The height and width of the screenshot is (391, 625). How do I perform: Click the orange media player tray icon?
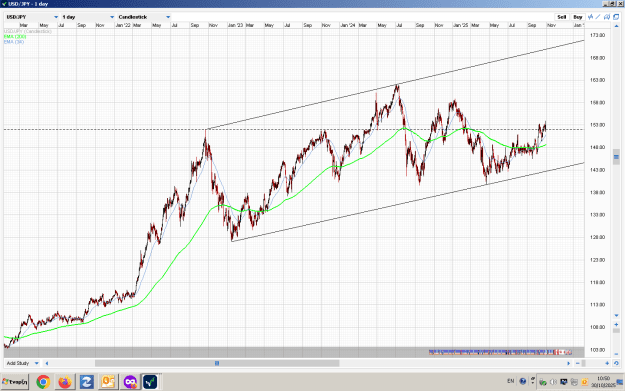[585, 382]
